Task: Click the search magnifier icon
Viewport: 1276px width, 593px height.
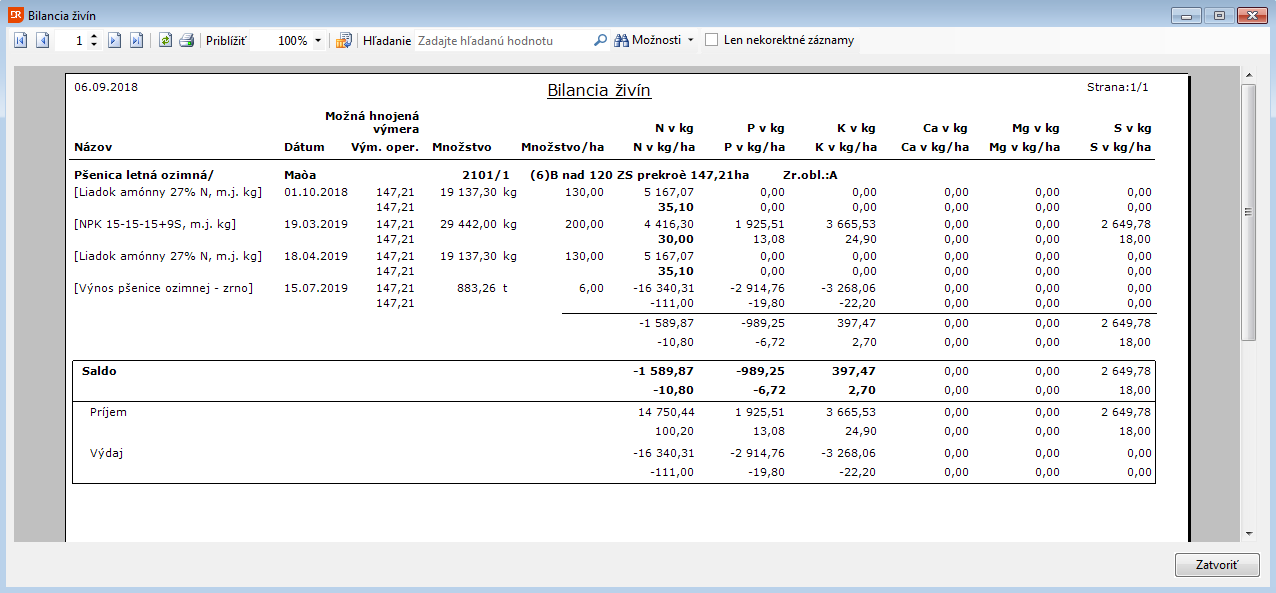Action: coord(600,41)
